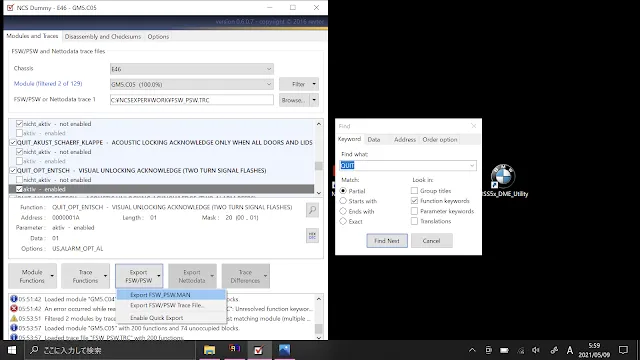Switch to Modules and Traces tab
The width and height of the screenshot is (640, 360).
coord(32,36)
